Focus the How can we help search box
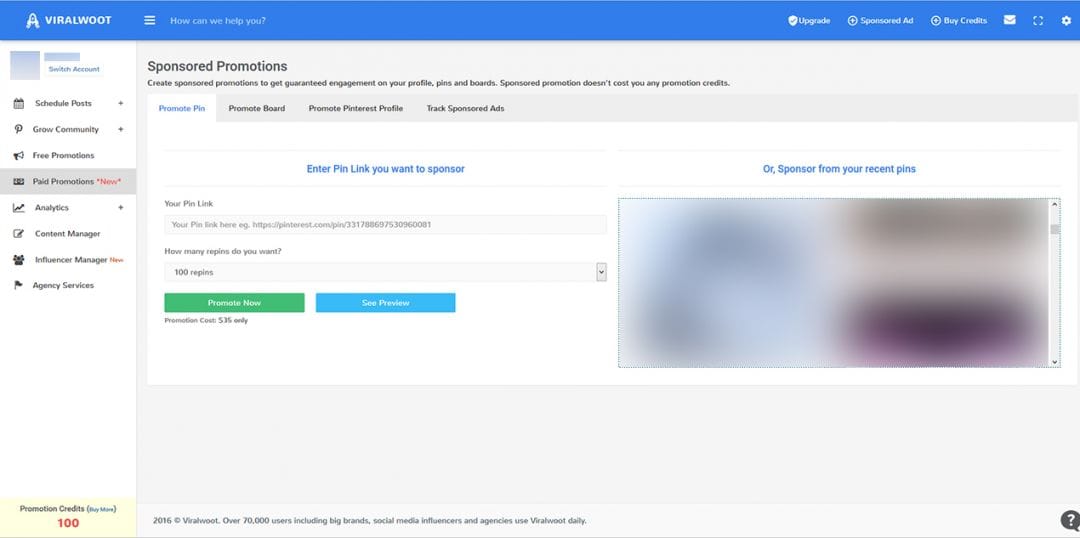The width and height of the screenshot is (1080, 538). [218, 21]
